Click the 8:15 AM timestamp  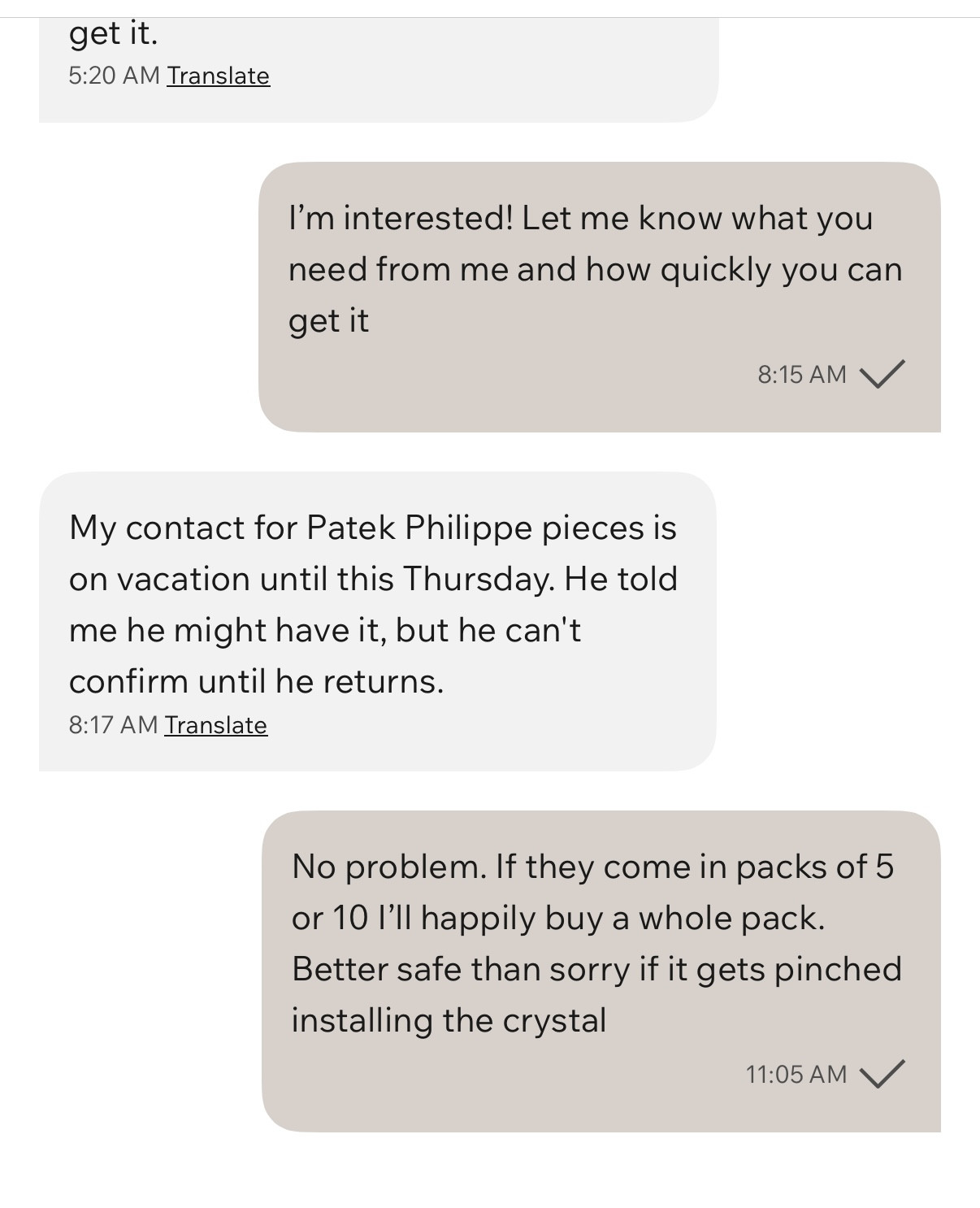[802, 374]
